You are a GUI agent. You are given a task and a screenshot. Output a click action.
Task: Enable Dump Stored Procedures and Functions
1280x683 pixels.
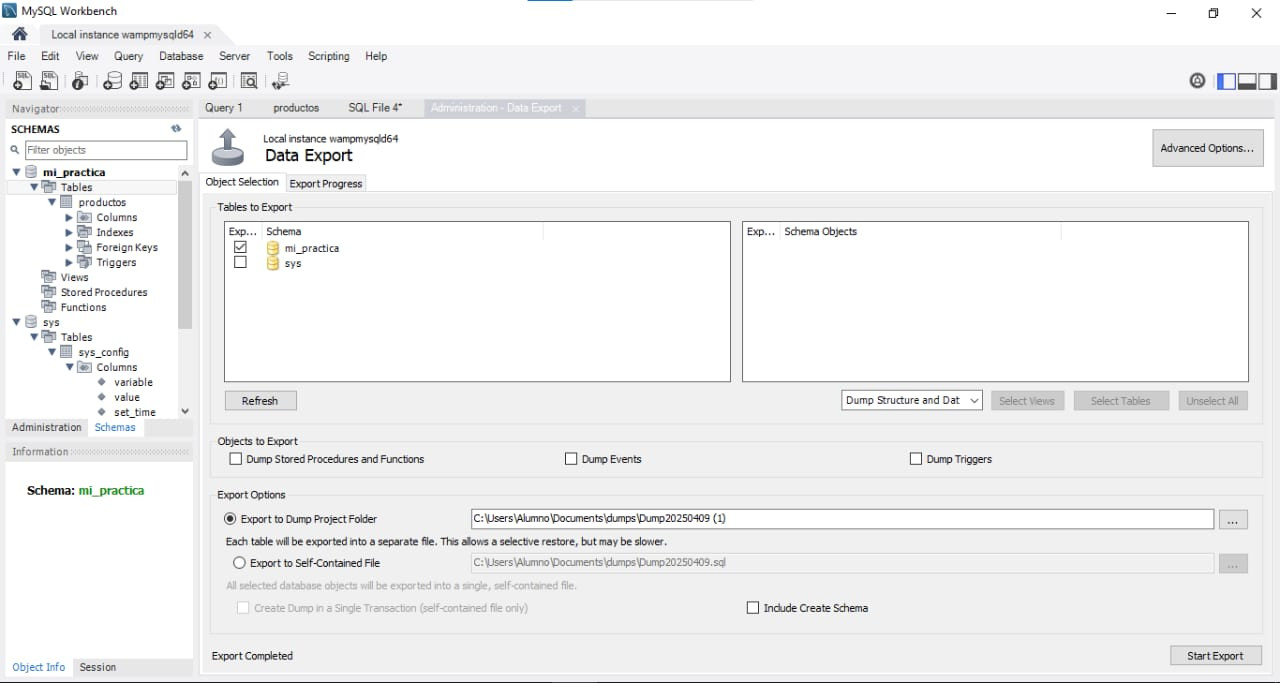[x=236, y=459]
